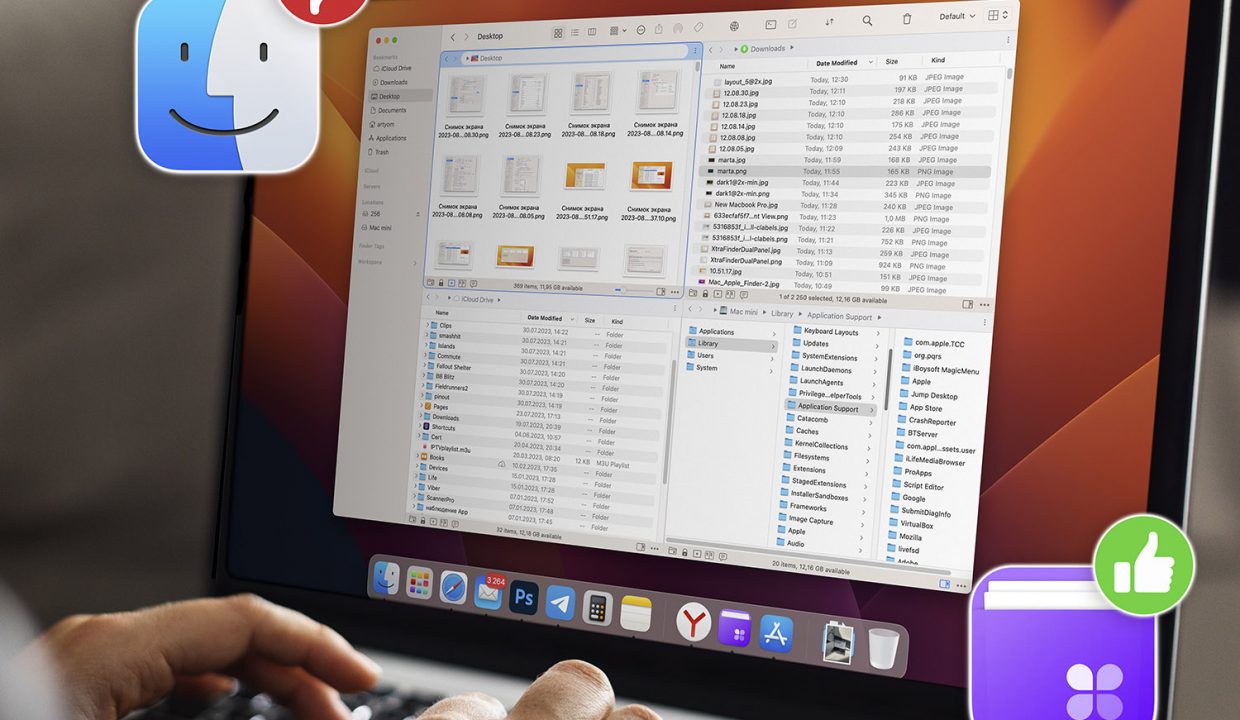The image size is (1240, 720).
Task: Click the Kind column header in Downloads pane
Action: tap(938, 61)
